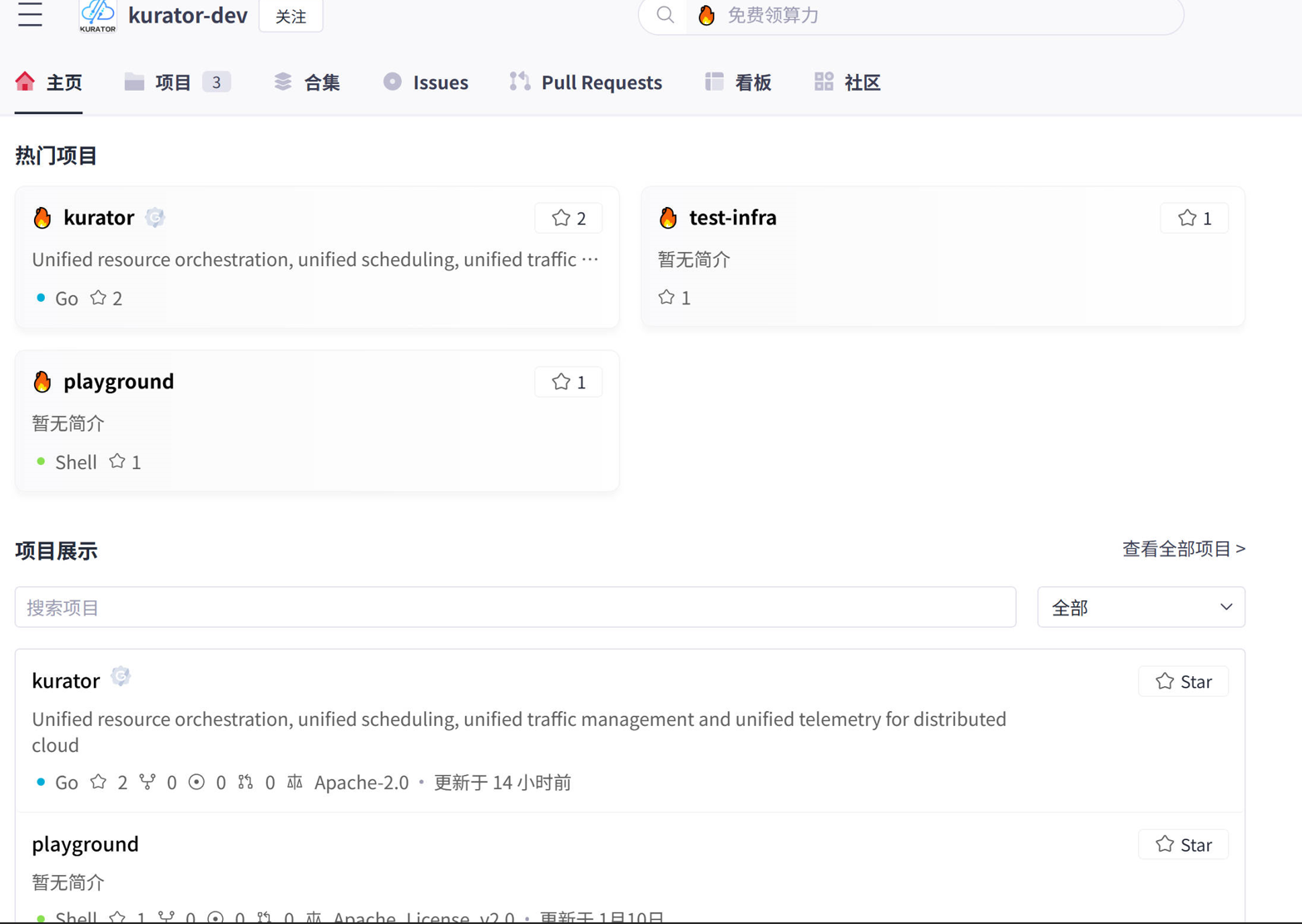Click the Kurator organization logo
Screen dimensions: 1302x924
[97, 16]
